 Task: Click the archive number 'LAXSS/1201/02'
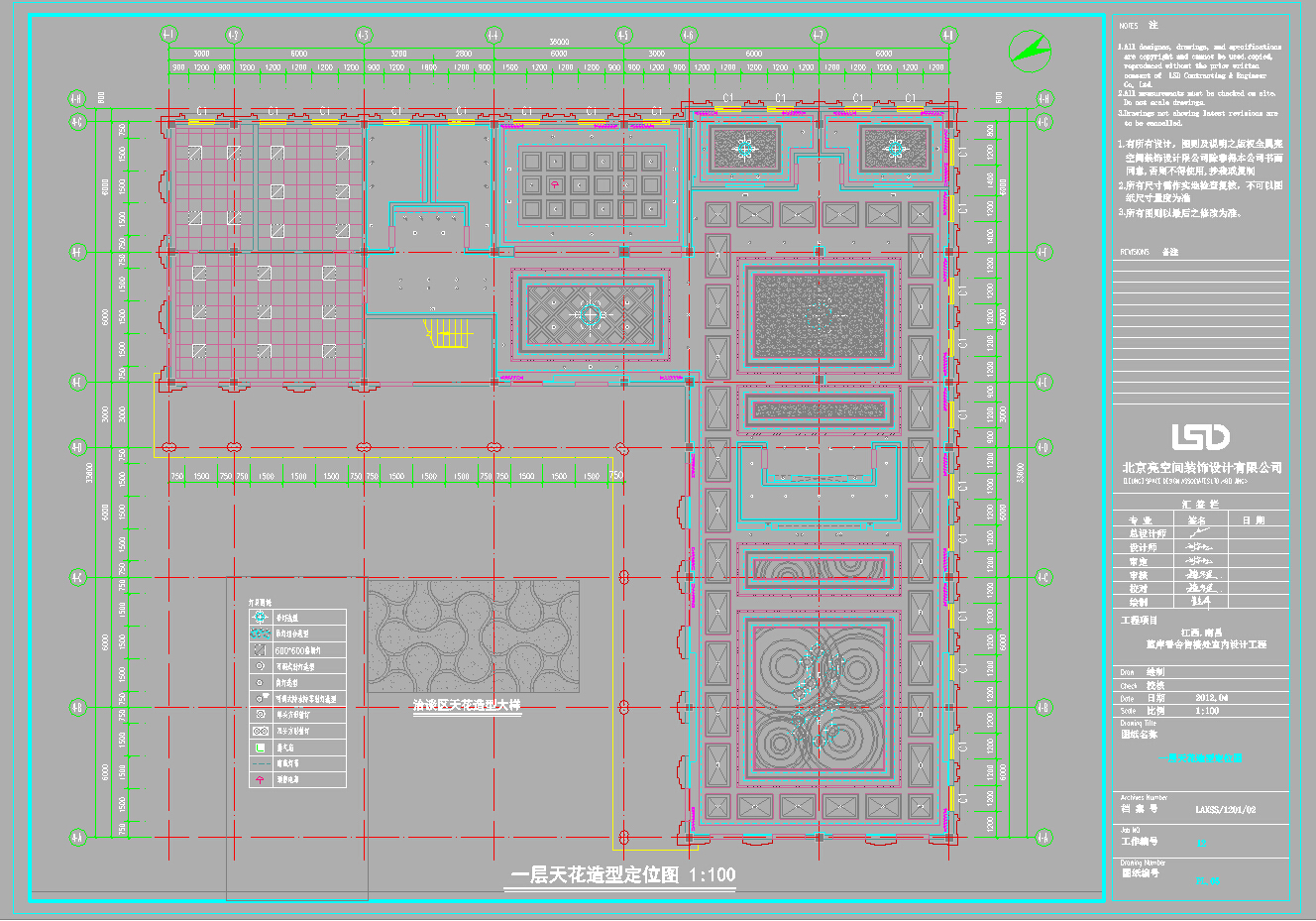click(x=1226, y=810)
